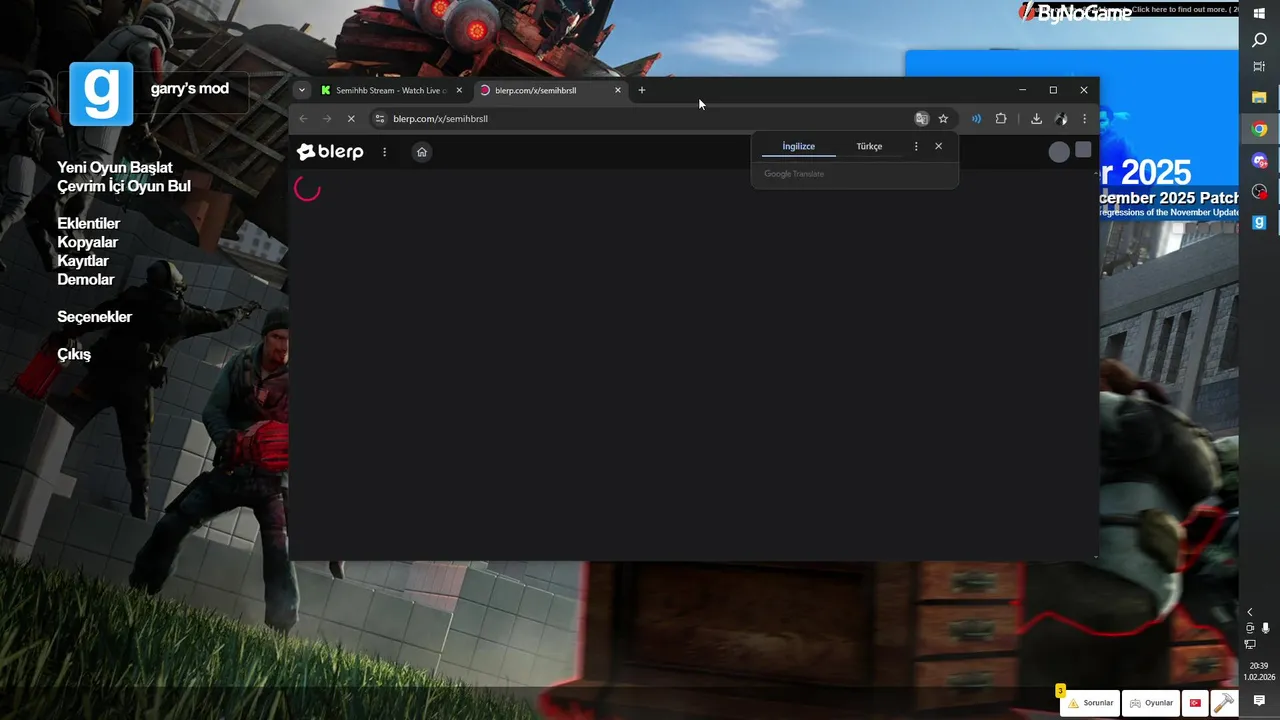This screenshot has width=1280, height=720.
Task: Open the blerp home icon button
Action: coord(422,152)
